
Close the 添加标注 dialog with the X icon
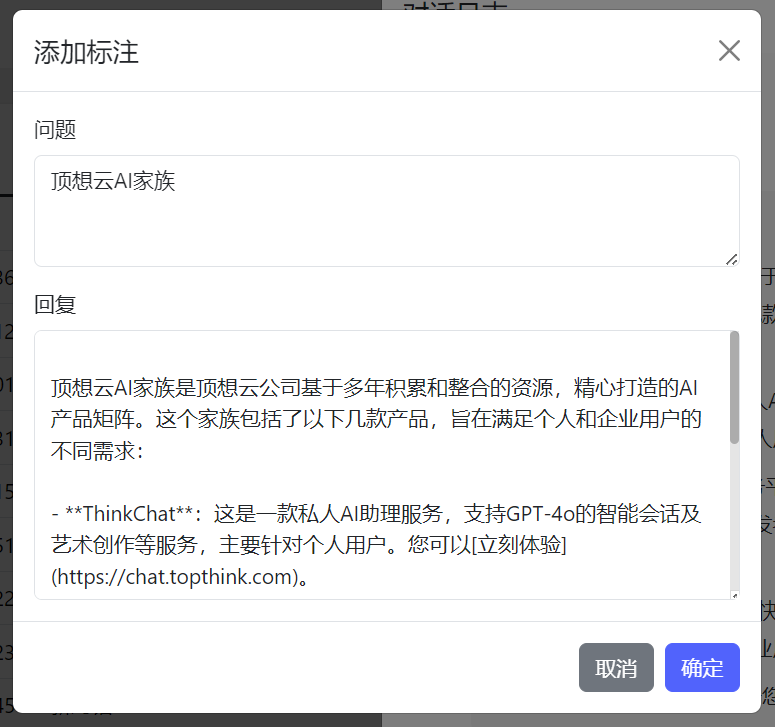coord(729,51)
